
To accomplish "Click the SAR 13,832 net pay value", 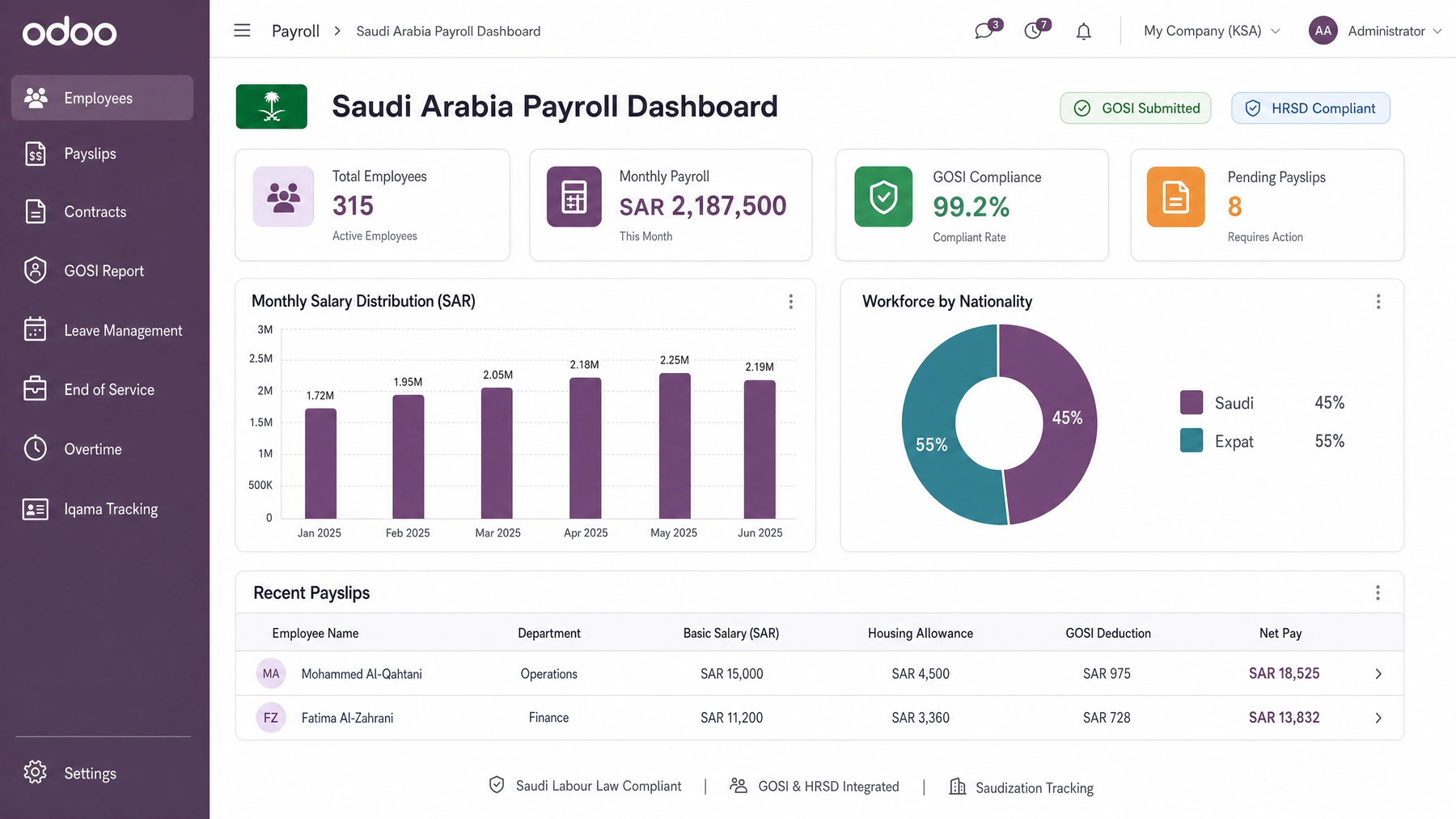I will pos(1284,717).
